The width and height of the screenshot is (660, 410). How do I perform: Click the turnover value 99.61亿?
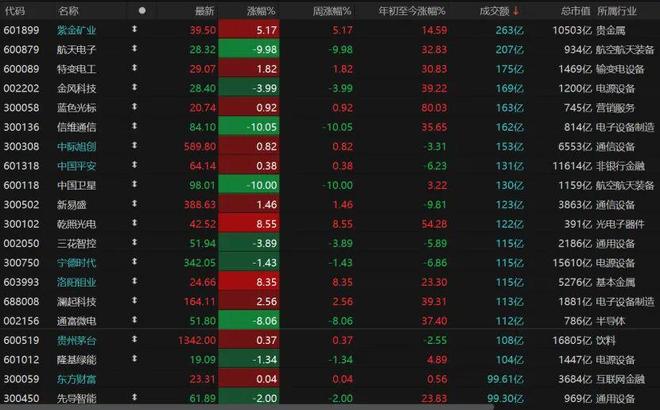point(505,379)
